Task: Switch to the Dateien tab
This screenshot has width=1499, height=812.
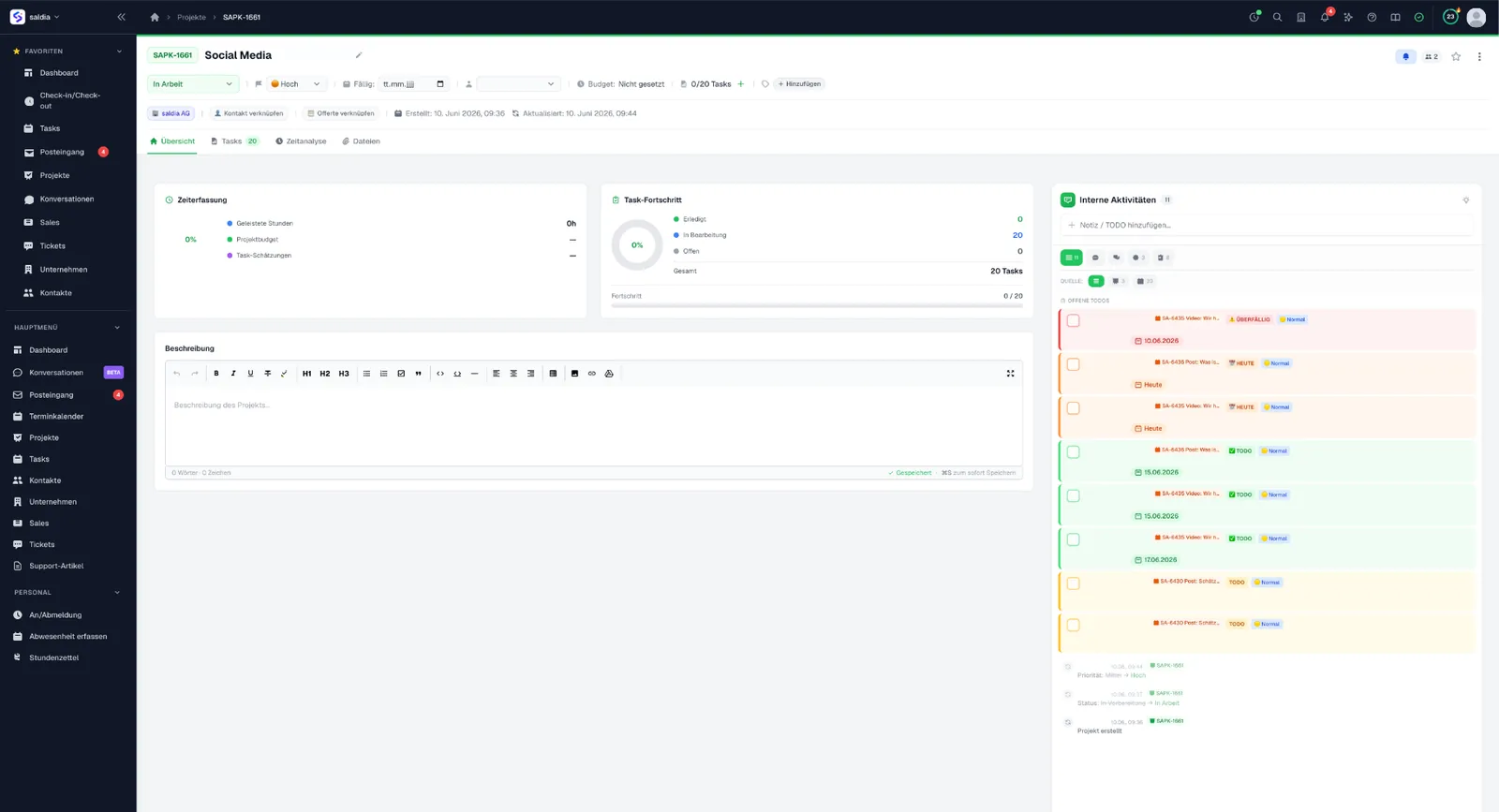Action: (361, 141)
